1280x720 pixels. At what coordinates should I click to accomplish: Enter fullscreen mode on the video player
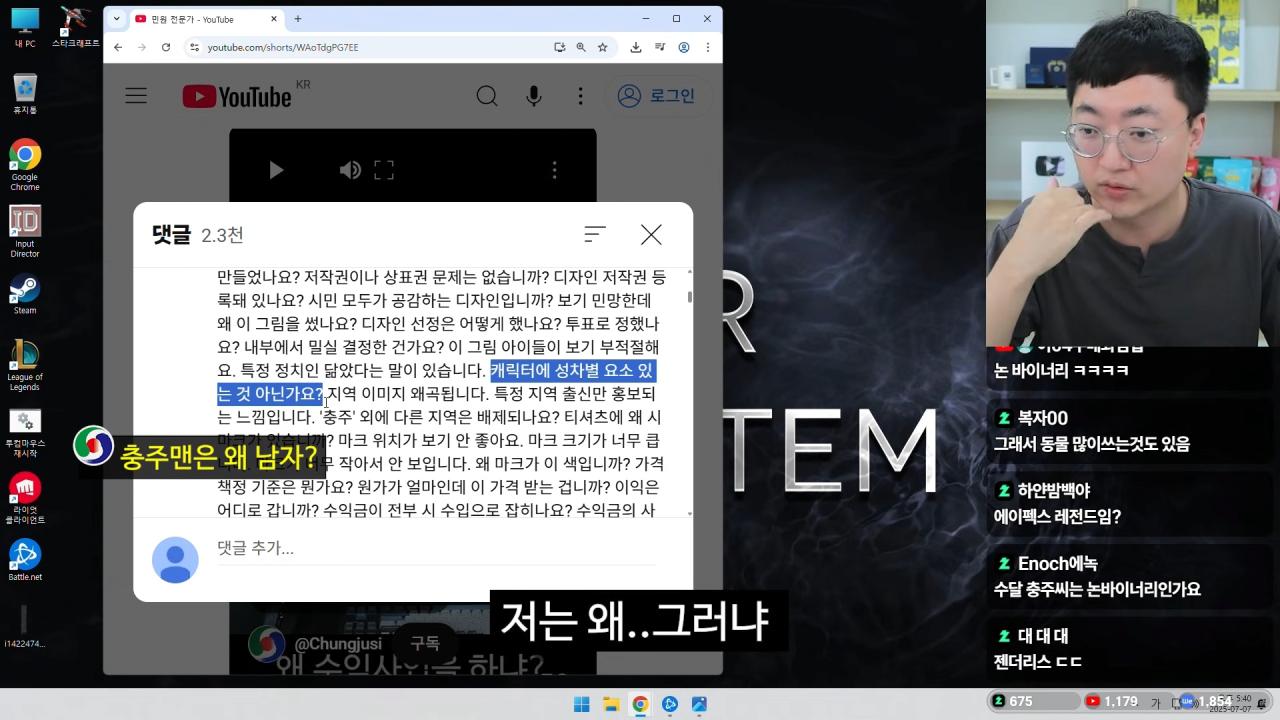click(384, 170)
